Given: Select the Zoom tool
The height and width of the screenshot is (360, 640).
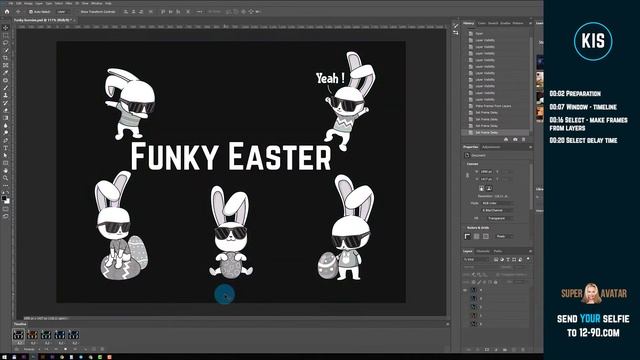Looking at the screenshot, I should click(6, 178).
